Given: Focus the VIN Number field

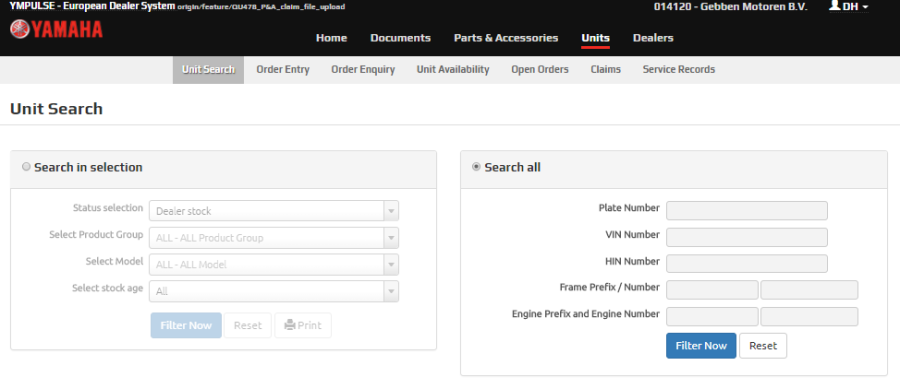Looking at the screenshot, I should pos(747,237).
